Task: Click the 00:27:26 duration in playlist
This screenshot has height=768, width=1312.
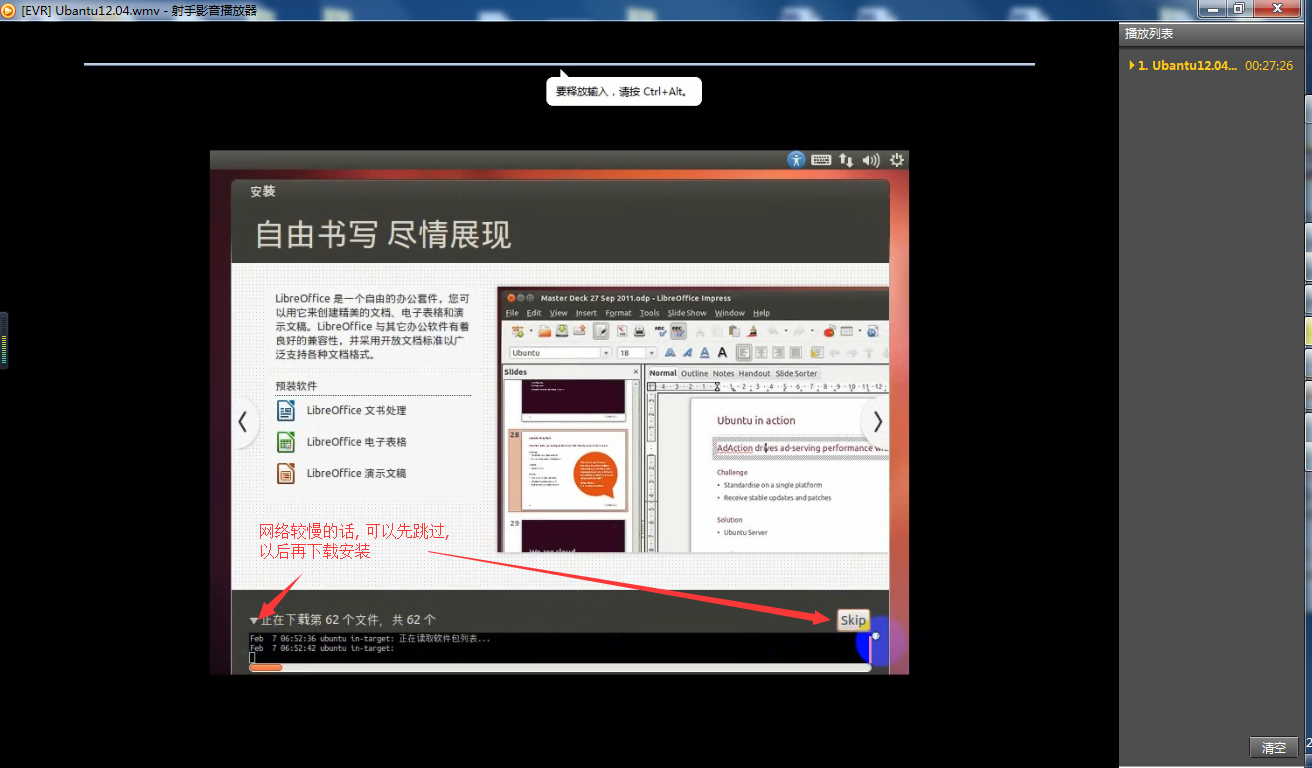Action: [1269, 65]
